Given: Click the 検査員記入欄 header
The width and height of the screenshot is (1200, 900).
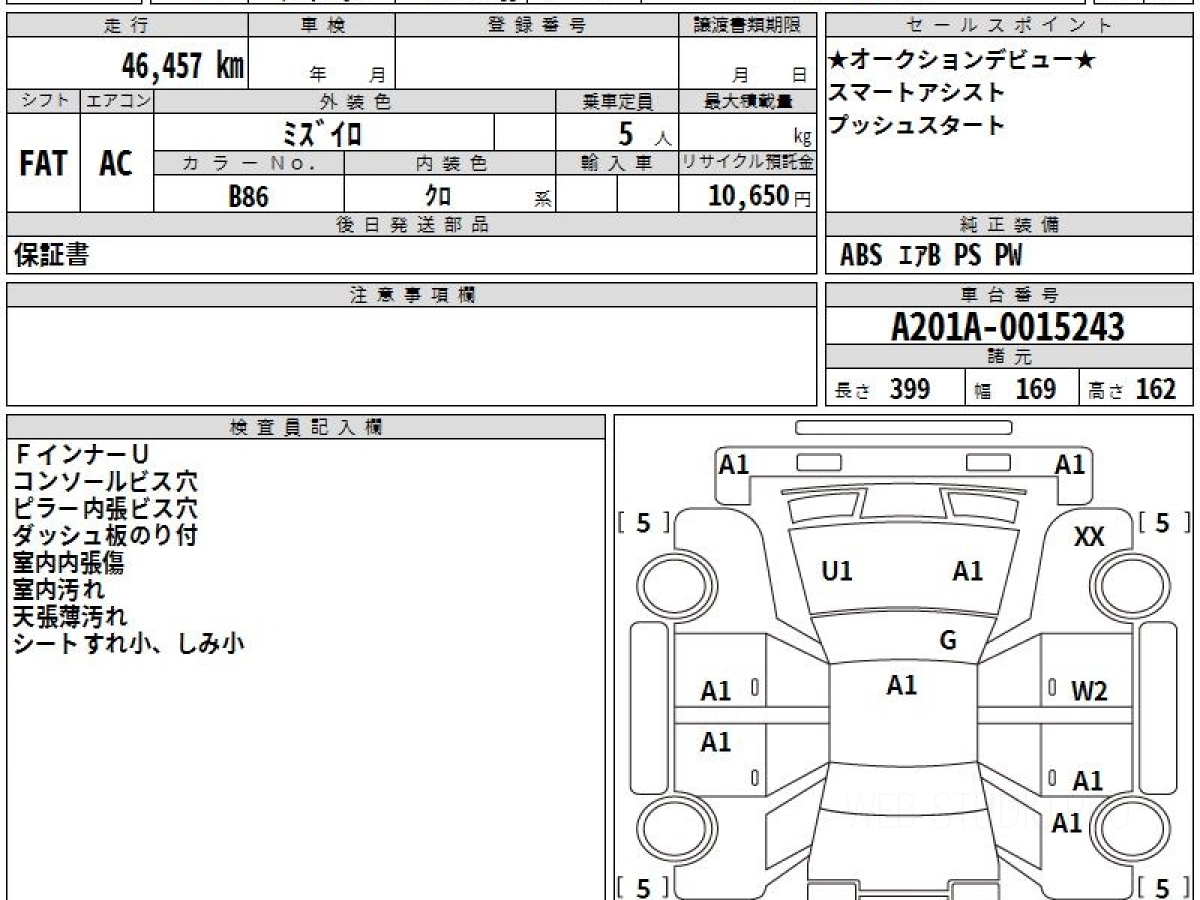Looking at the screenshot, I should 306,428.
